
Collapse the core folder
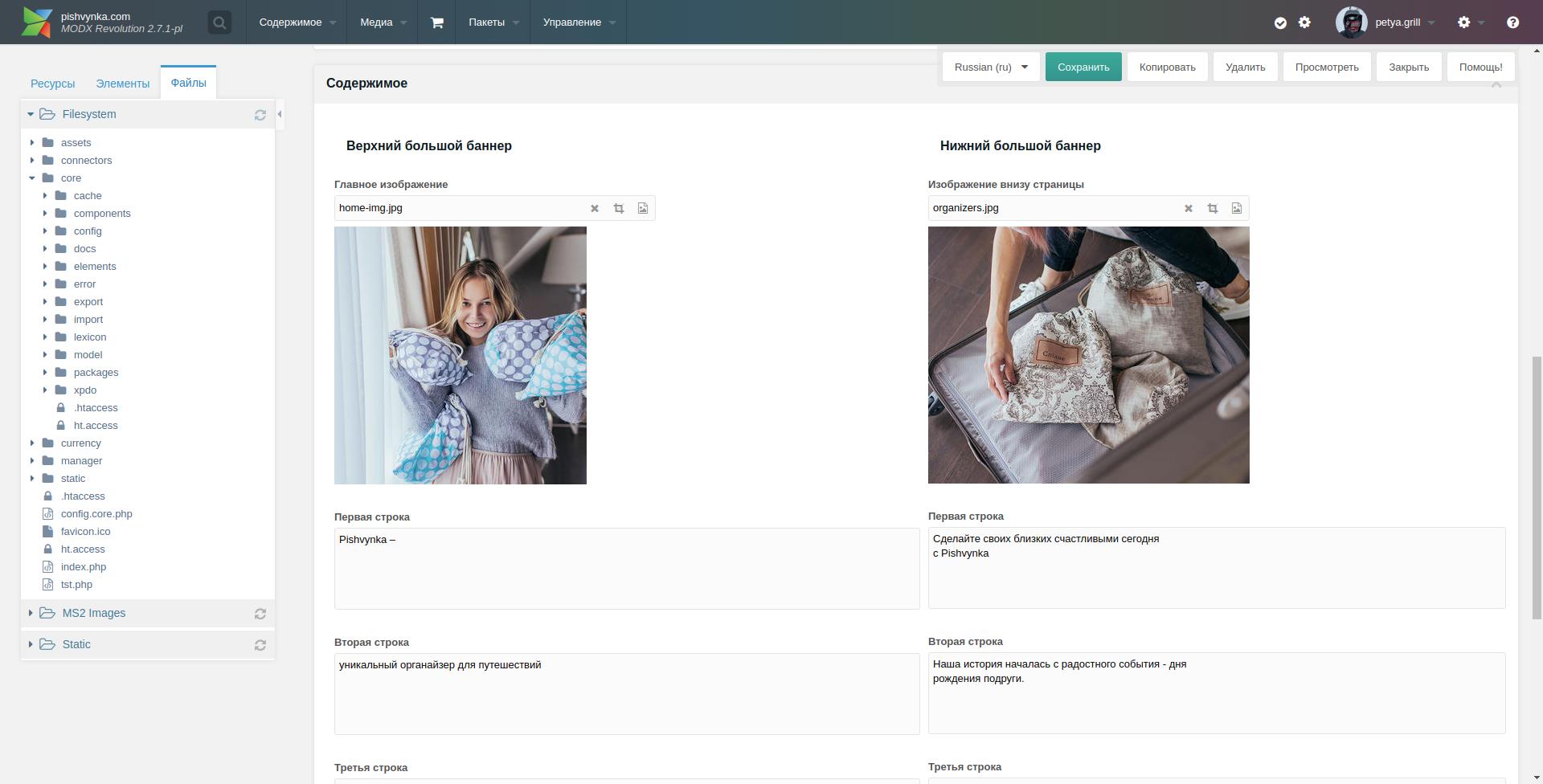click(x=32, y=178)
